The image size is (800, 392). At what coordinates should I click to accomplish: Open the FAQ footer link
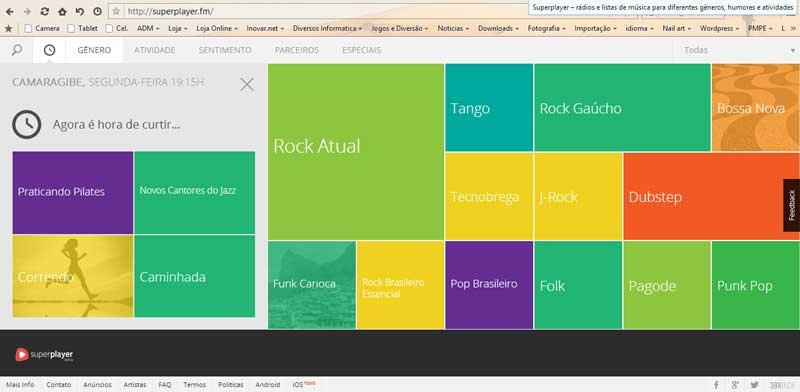(x=165, y=385)
